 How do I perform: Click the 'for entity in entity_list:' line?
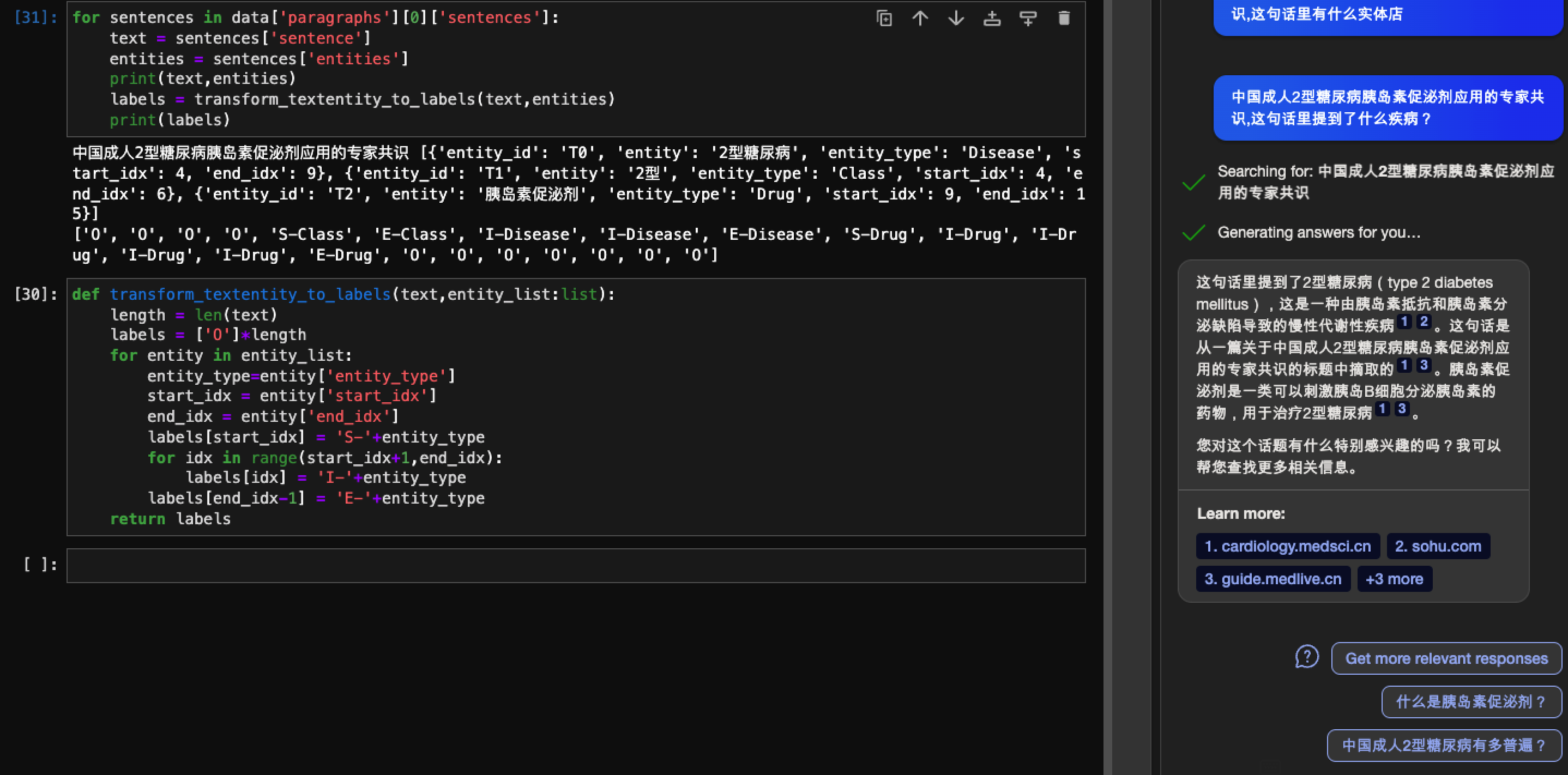click(x=231, y=355)
